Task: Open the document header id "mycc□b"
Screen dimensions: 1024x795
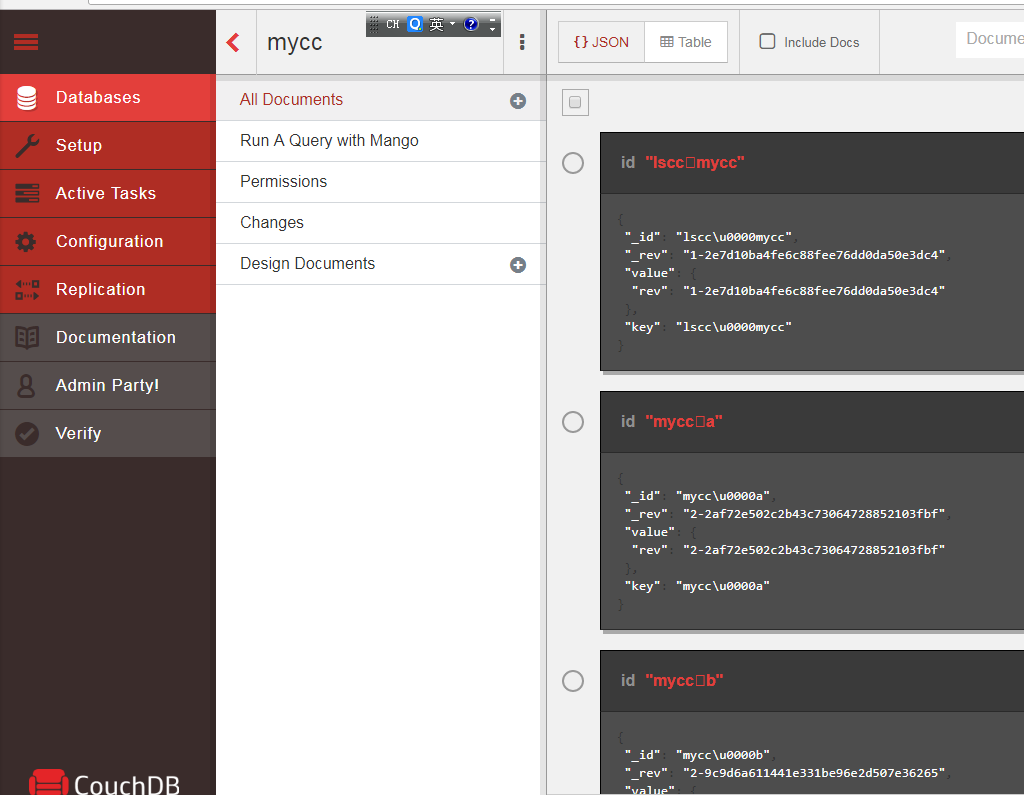Action: [x=812, y=681]
